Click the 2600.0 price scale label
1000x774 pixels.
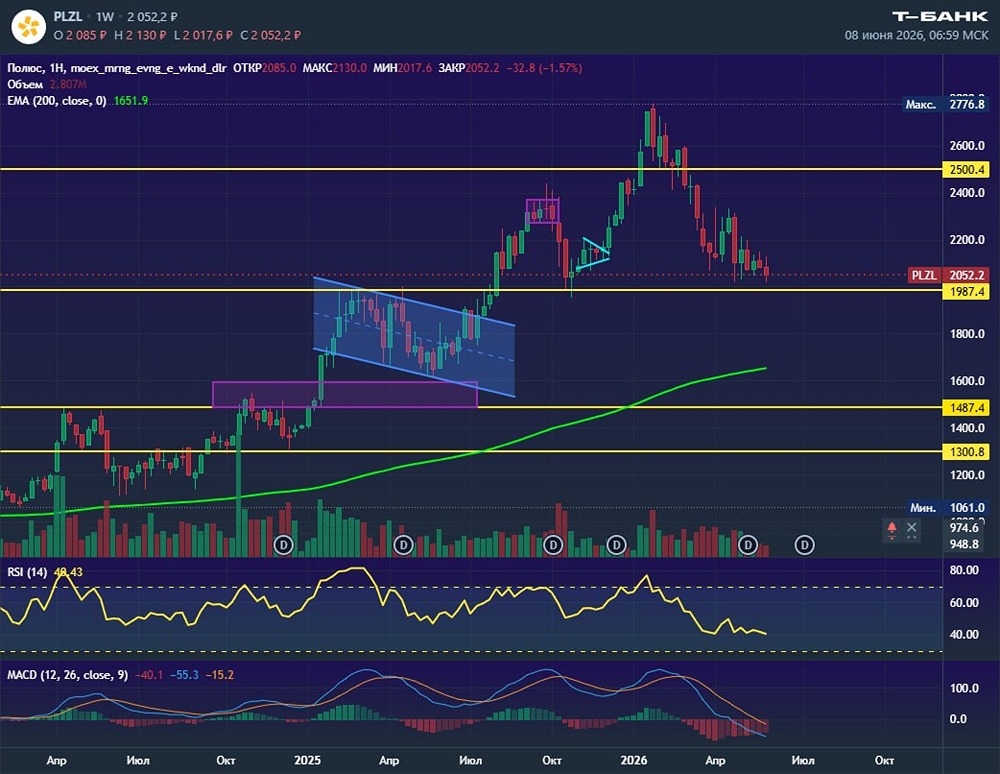pyautogui.click(x=967, y=145)
